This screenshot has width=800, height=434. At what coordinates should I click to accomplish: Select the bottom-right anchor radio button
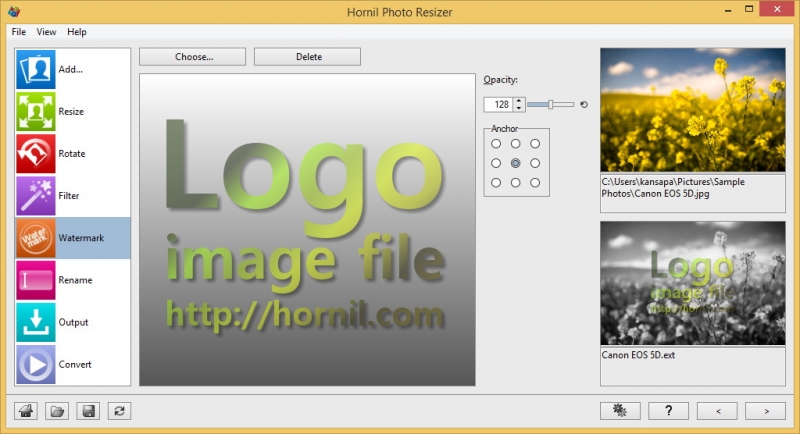pyautogui.click(x=535, y=183)
